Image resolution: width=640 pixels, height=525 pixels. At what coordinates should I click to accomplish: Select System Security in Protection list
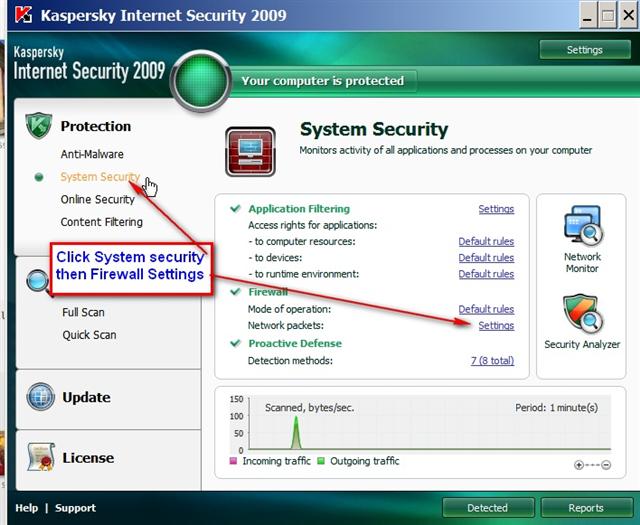click(100, 177)
